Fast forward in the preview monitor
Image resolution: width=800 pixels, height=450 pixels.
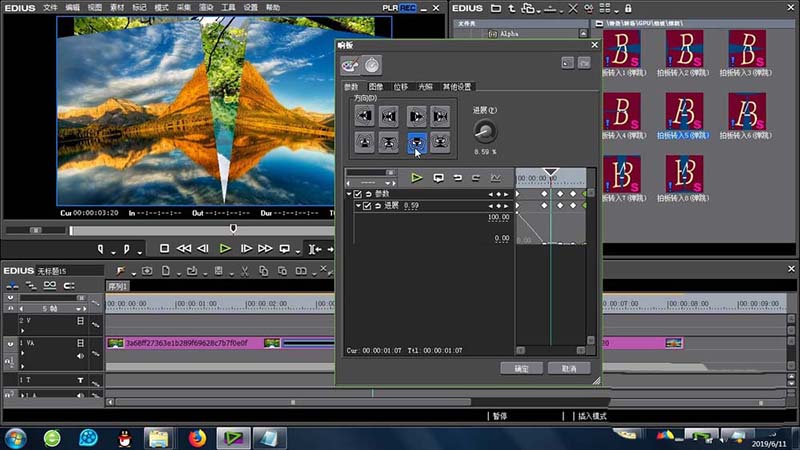pyautogui.click(x=265, y=248)
